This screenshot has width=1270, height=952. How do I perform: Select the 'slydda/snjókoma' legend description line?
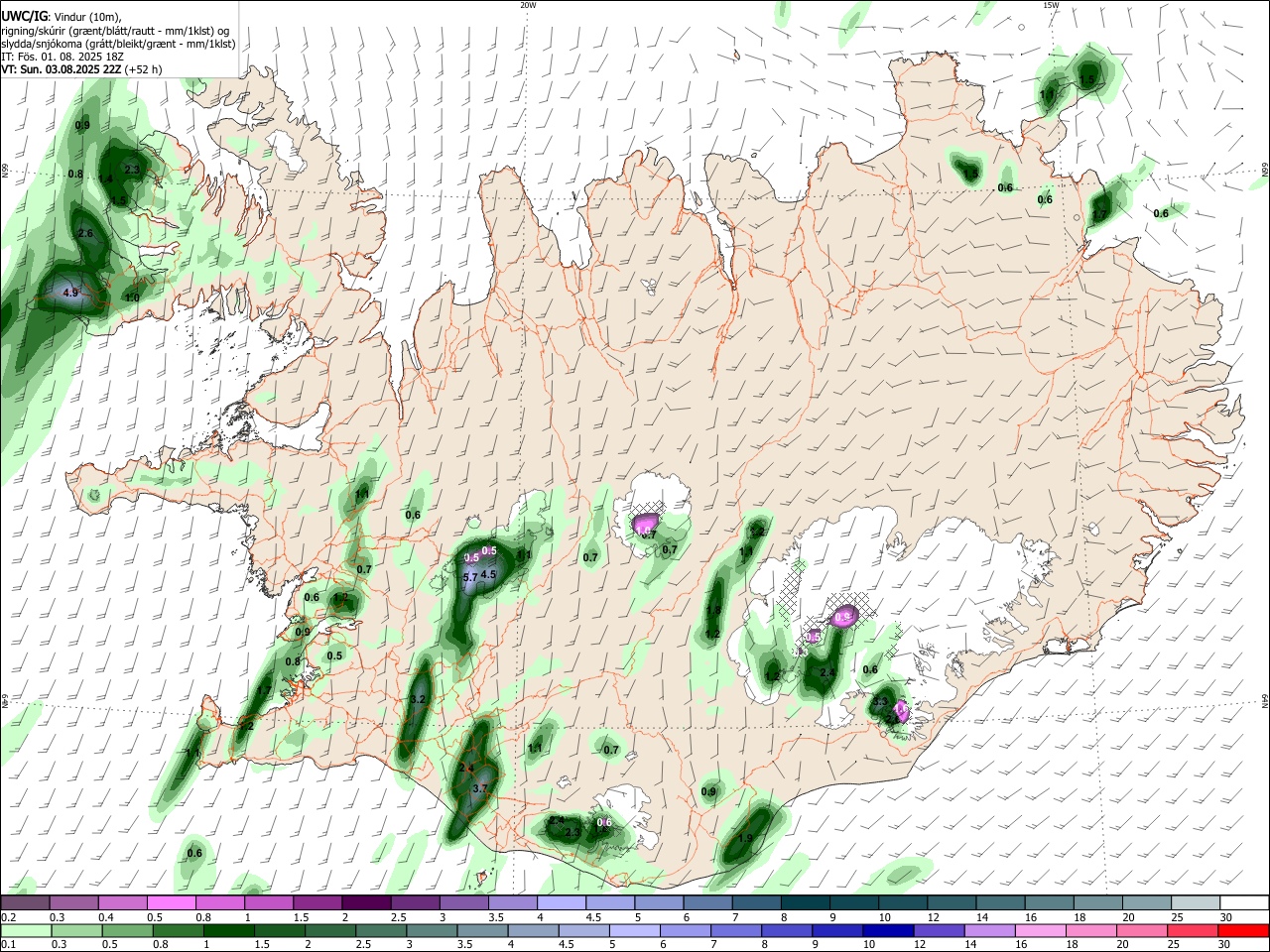[118, 44]
